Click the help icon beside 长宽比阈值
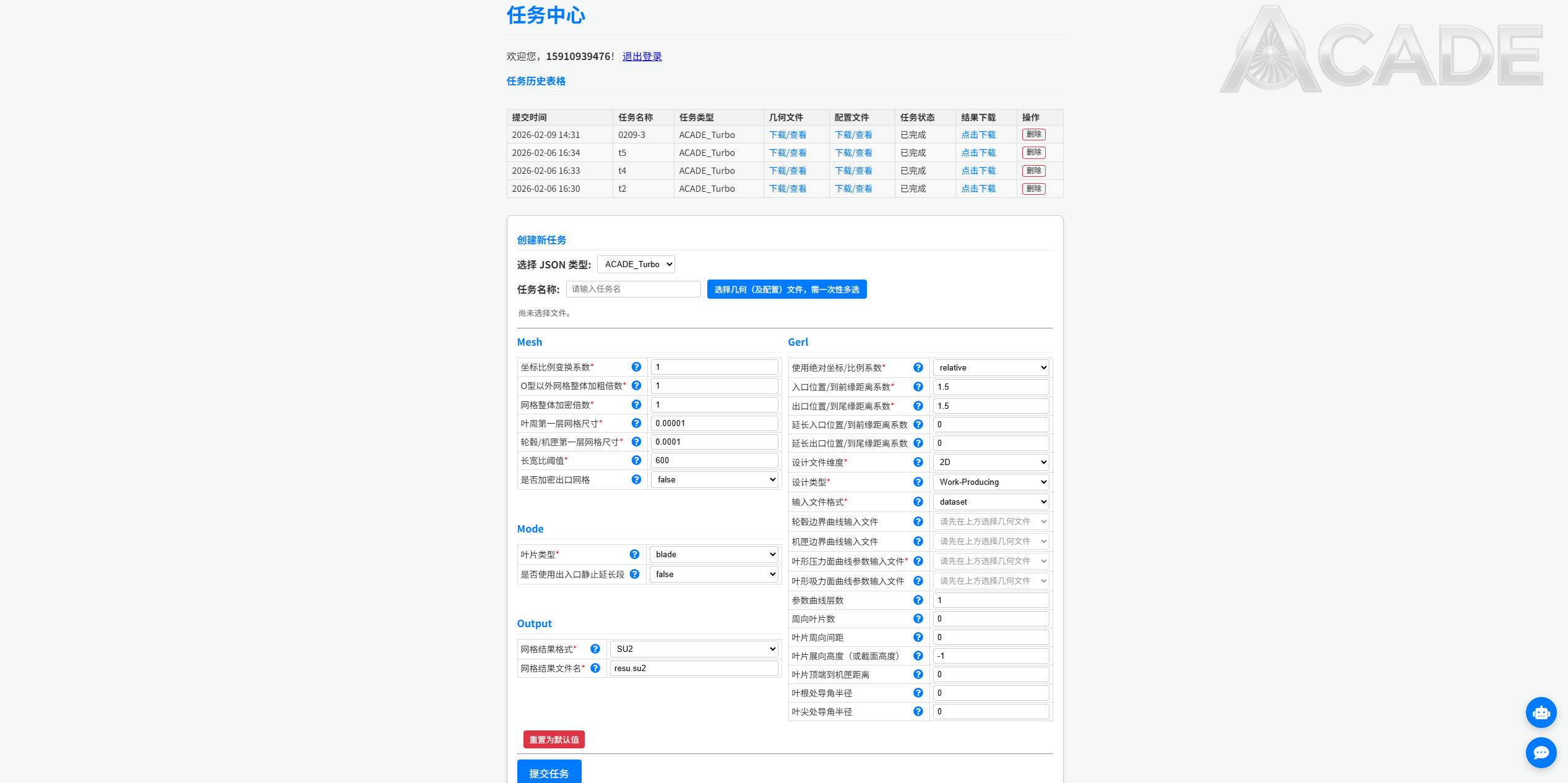The width and height of the screenshot is (1568, 783). tap(636, 460)
